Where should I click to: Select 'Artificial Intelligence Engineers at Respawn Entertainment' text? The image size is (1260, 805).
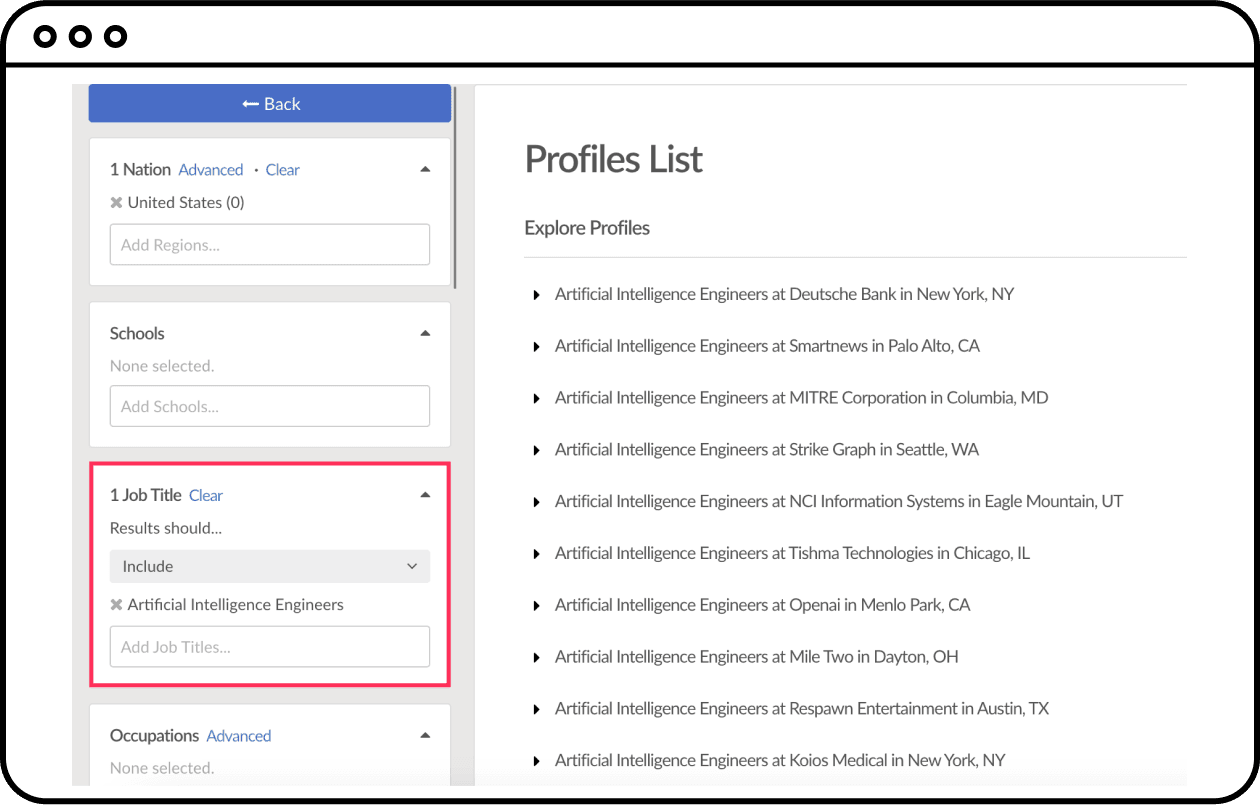(757, 709)
